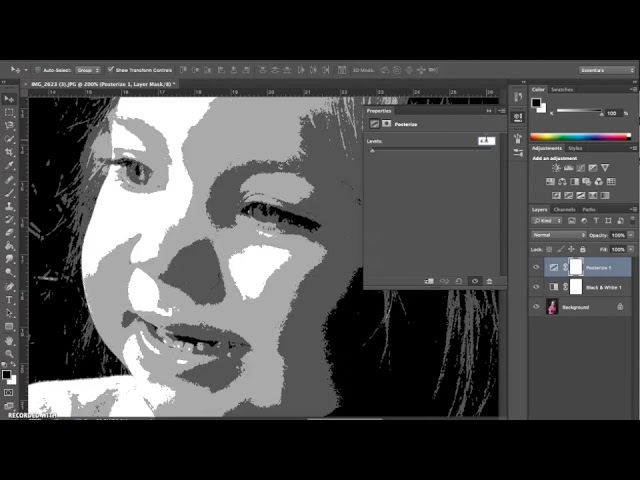Select the Move tool in the toolbar

tap(9, 99)
